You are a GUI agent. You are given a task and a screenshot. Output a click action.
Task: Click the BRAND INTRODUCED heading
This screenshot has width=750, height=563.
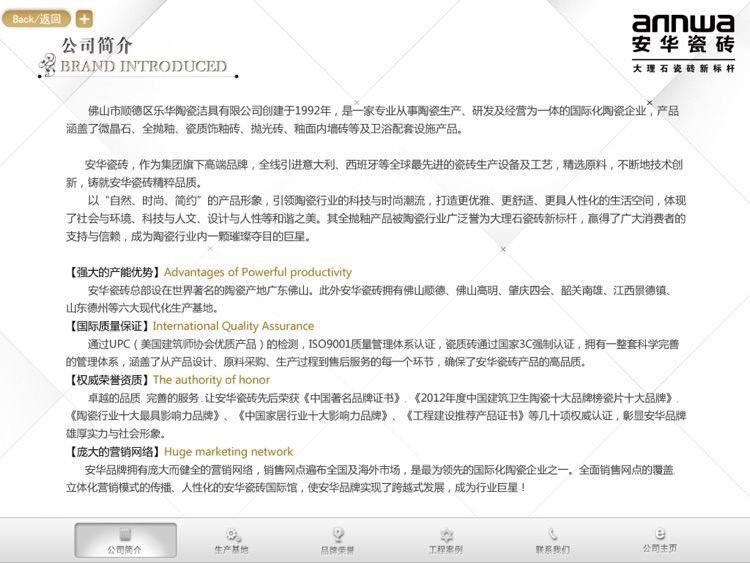pyautogui.click(x=143, y=66)
